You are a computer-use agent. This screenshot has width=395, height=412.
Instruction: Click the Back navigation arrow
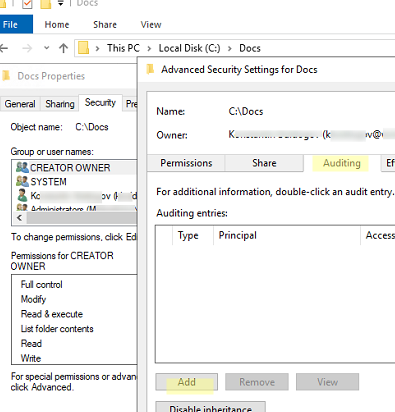4,48
